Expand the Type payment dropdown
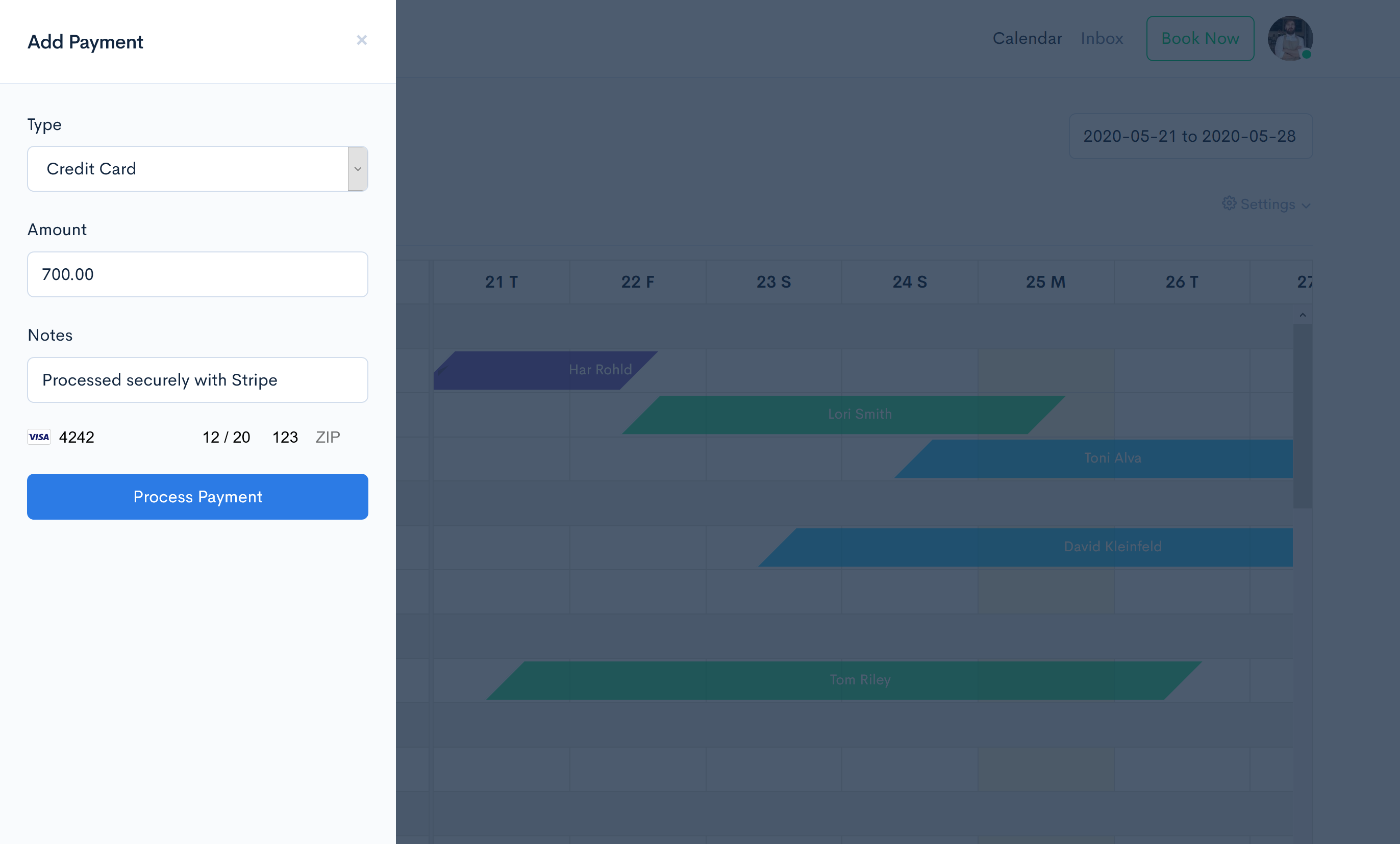Image resolution: width=1400 pixels, height=844 pixels. tap(357, 168)
